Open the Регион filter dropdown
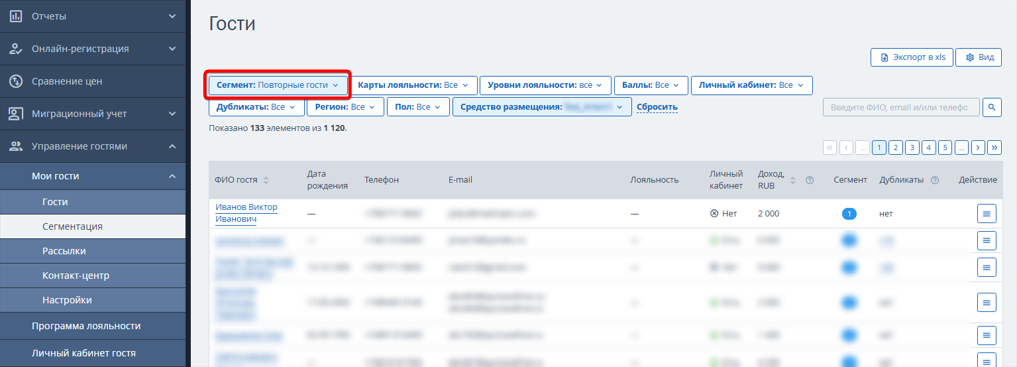 click(x=345, y=107)
